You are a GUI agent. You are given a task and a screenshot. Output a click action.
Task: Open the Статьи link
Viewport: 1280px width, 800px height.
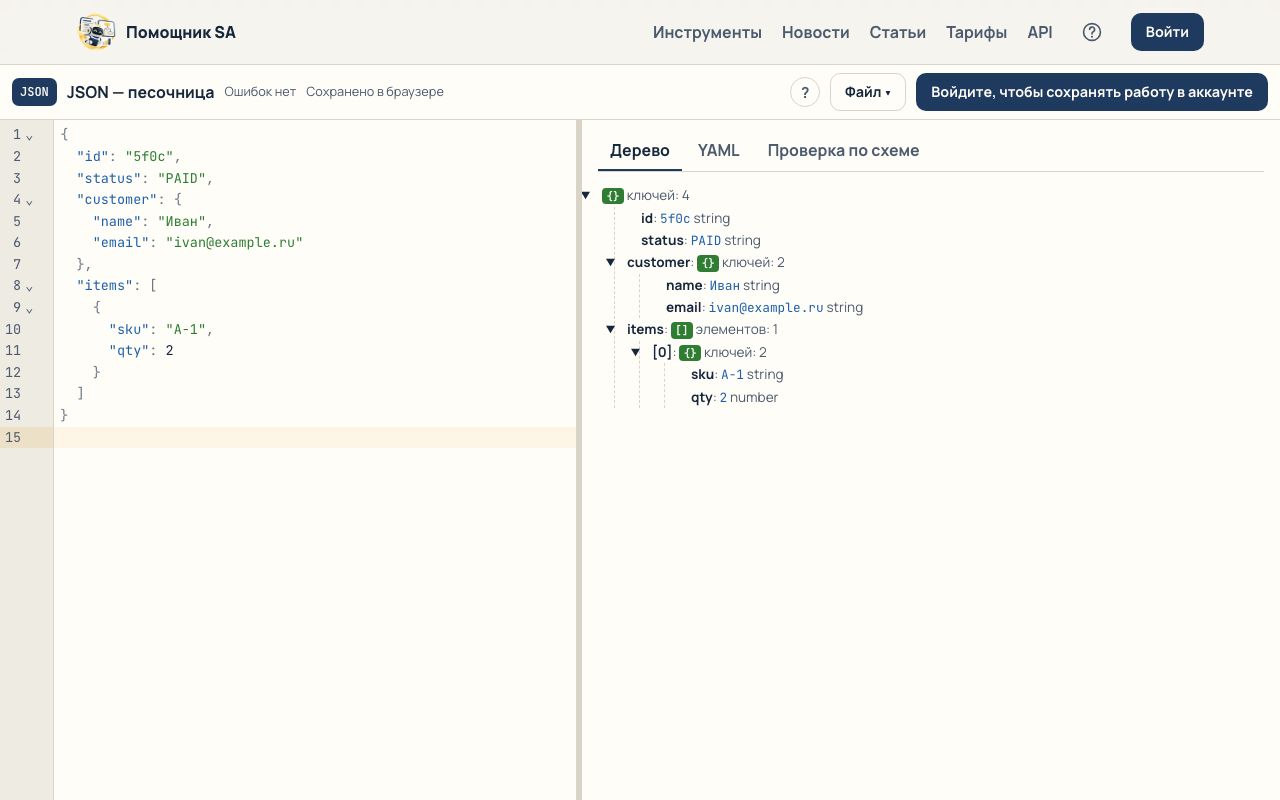[898, 32]
